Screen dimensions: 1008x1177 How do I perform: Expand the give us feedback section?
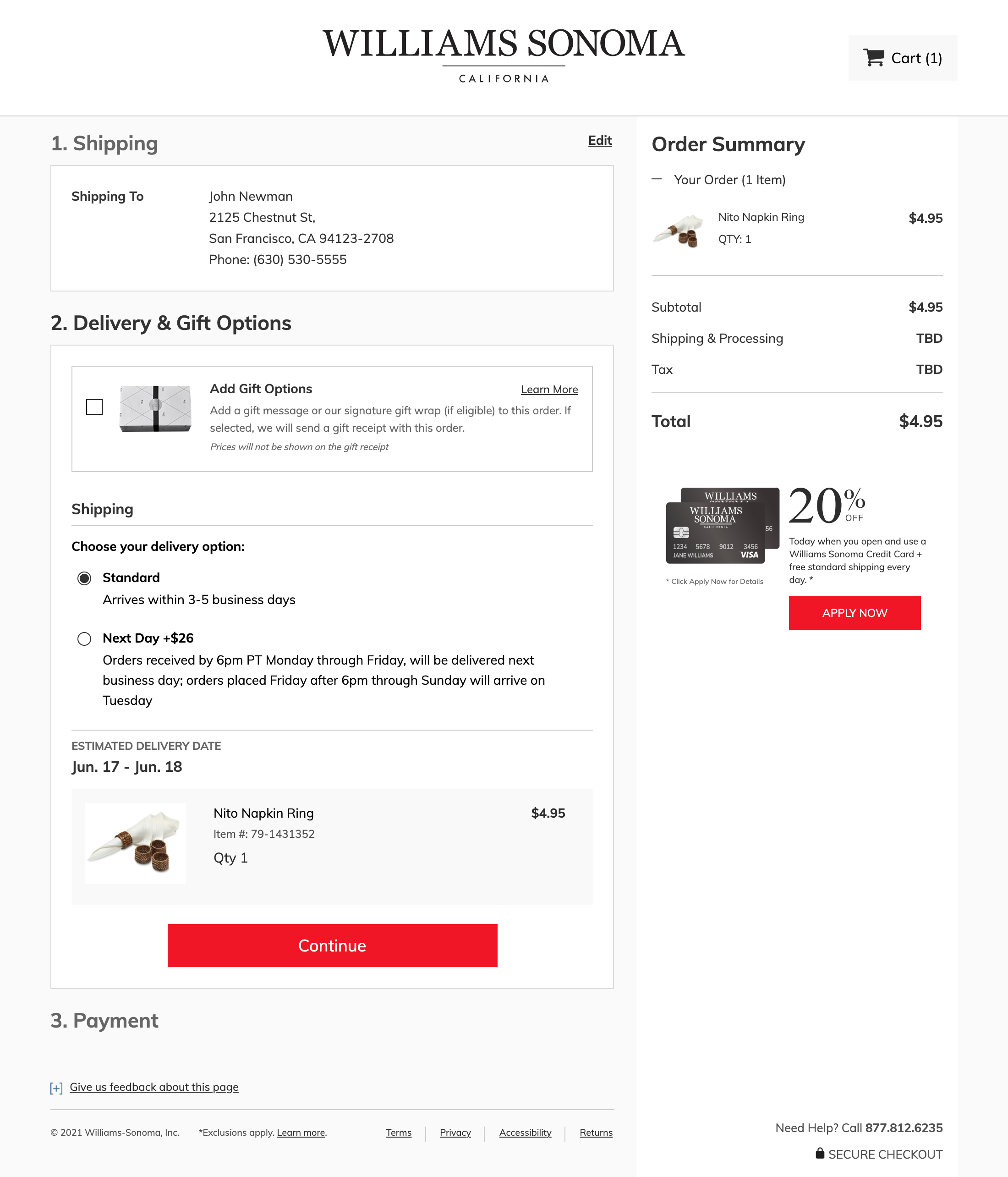pyautogui.click(x=153, y=1087)
